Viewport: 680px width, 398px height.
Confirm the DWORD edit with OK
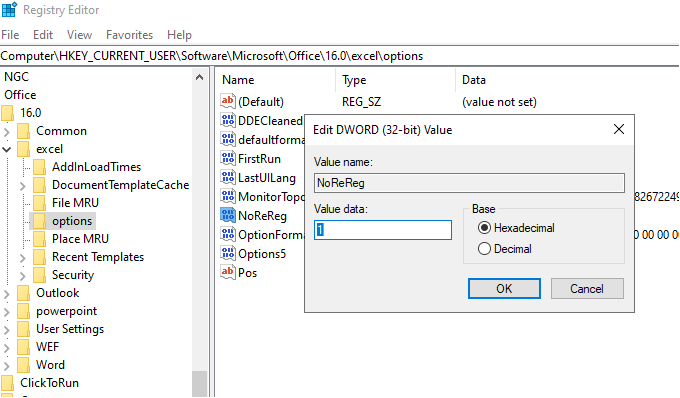504,288
